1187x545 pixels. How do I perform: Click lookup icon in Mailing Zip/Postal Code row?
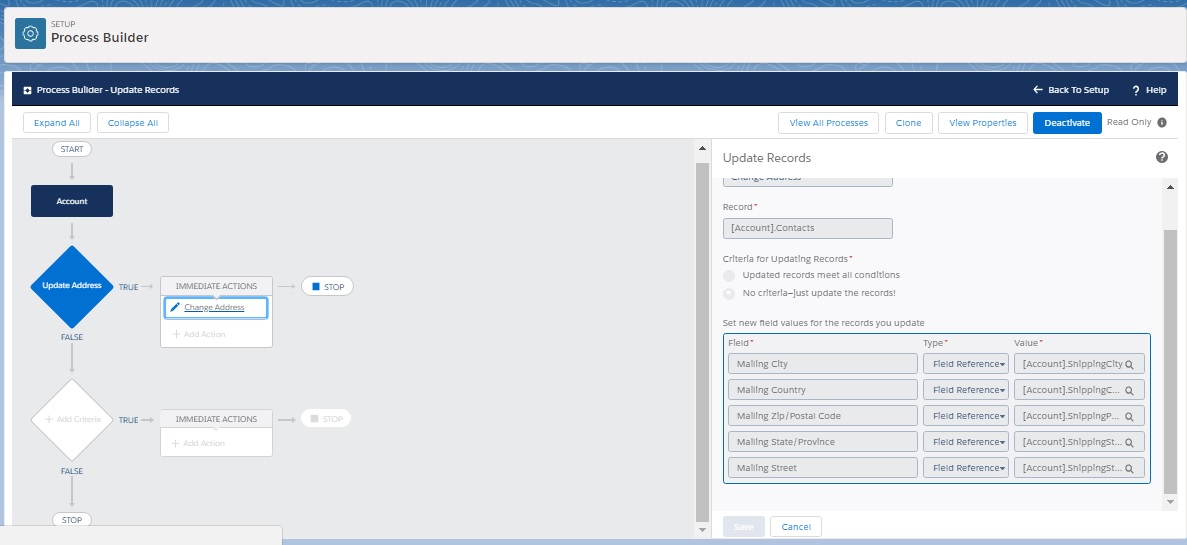point(1129,416)
